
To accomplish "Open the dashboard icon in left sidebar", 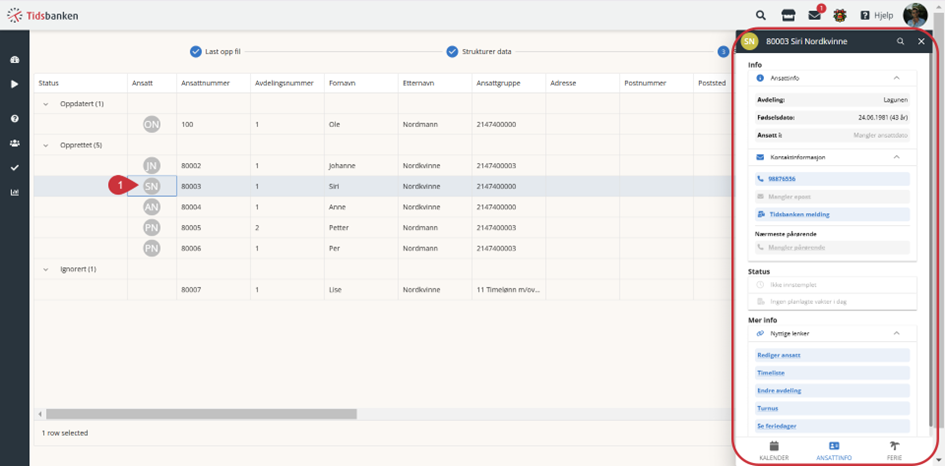I will (14, 59).
